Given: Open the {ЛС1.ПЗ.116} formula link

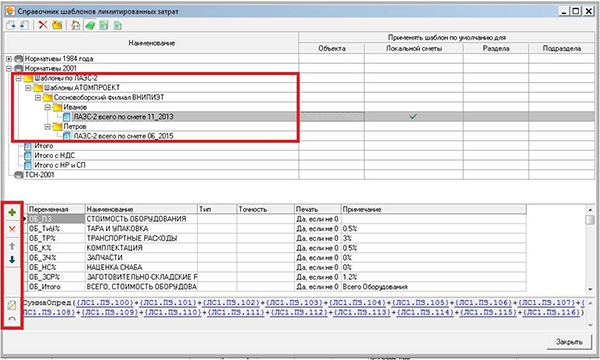Looking at the screenshot, I should coord(551,312).
